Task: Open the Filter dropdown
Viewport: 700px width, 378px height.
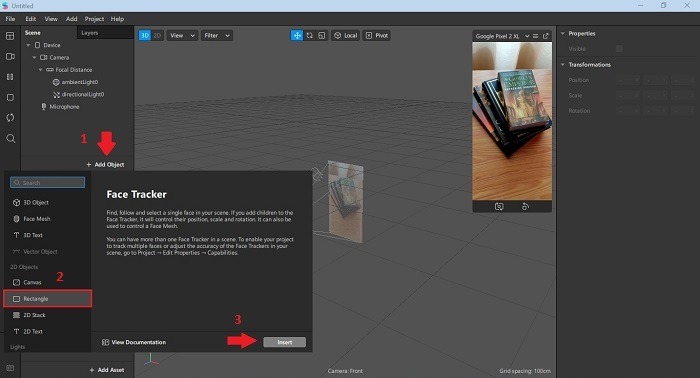Action: tap(217, 35)
